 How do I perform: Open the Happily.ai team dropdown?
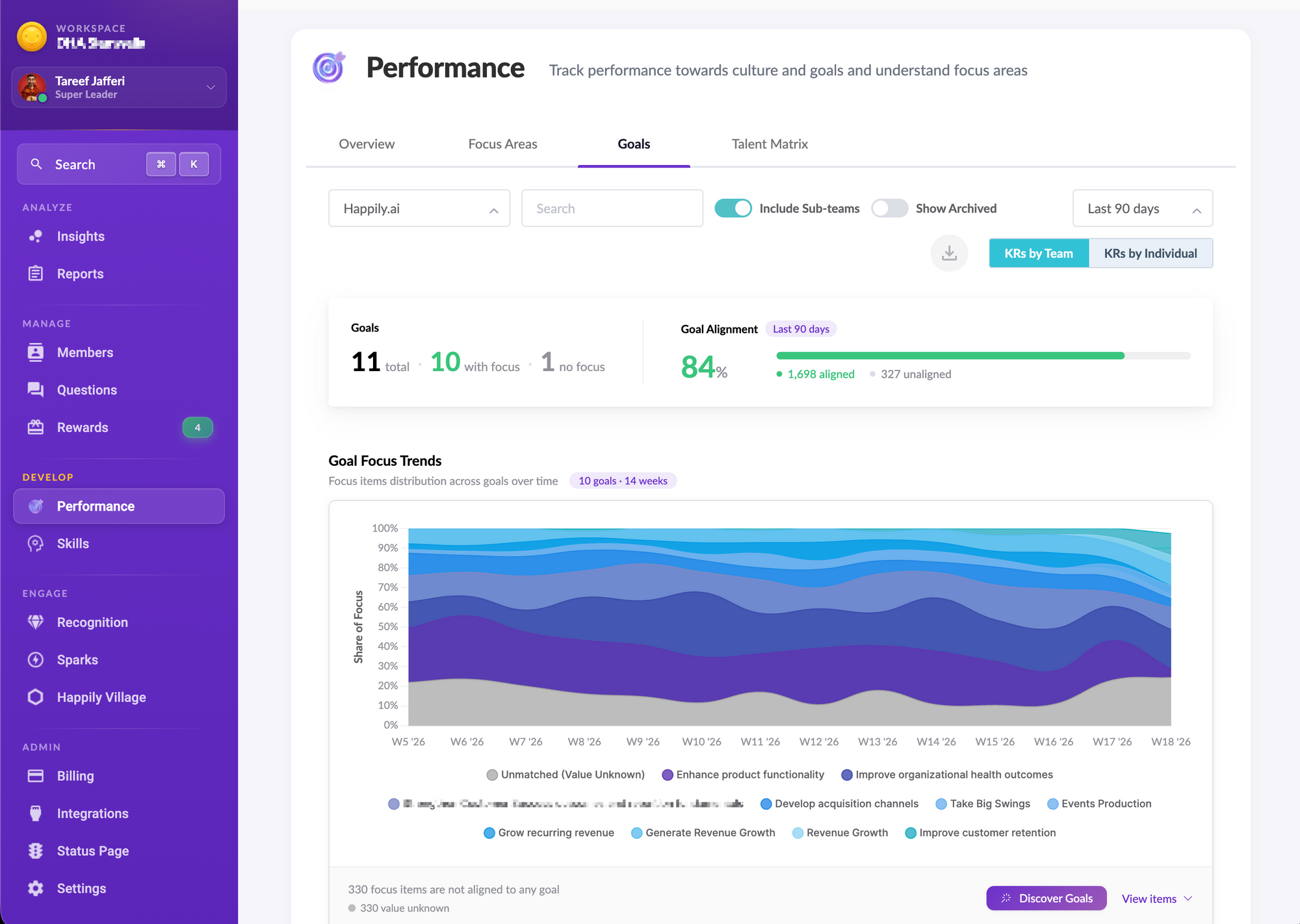[x=419, y=209]
